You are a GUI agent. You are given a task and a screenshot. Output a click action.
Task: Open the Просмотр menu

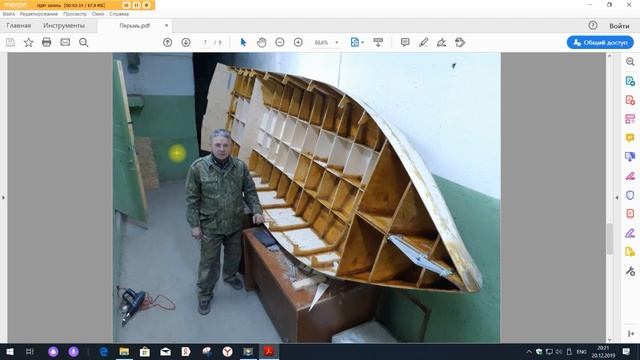click(75, 14)
